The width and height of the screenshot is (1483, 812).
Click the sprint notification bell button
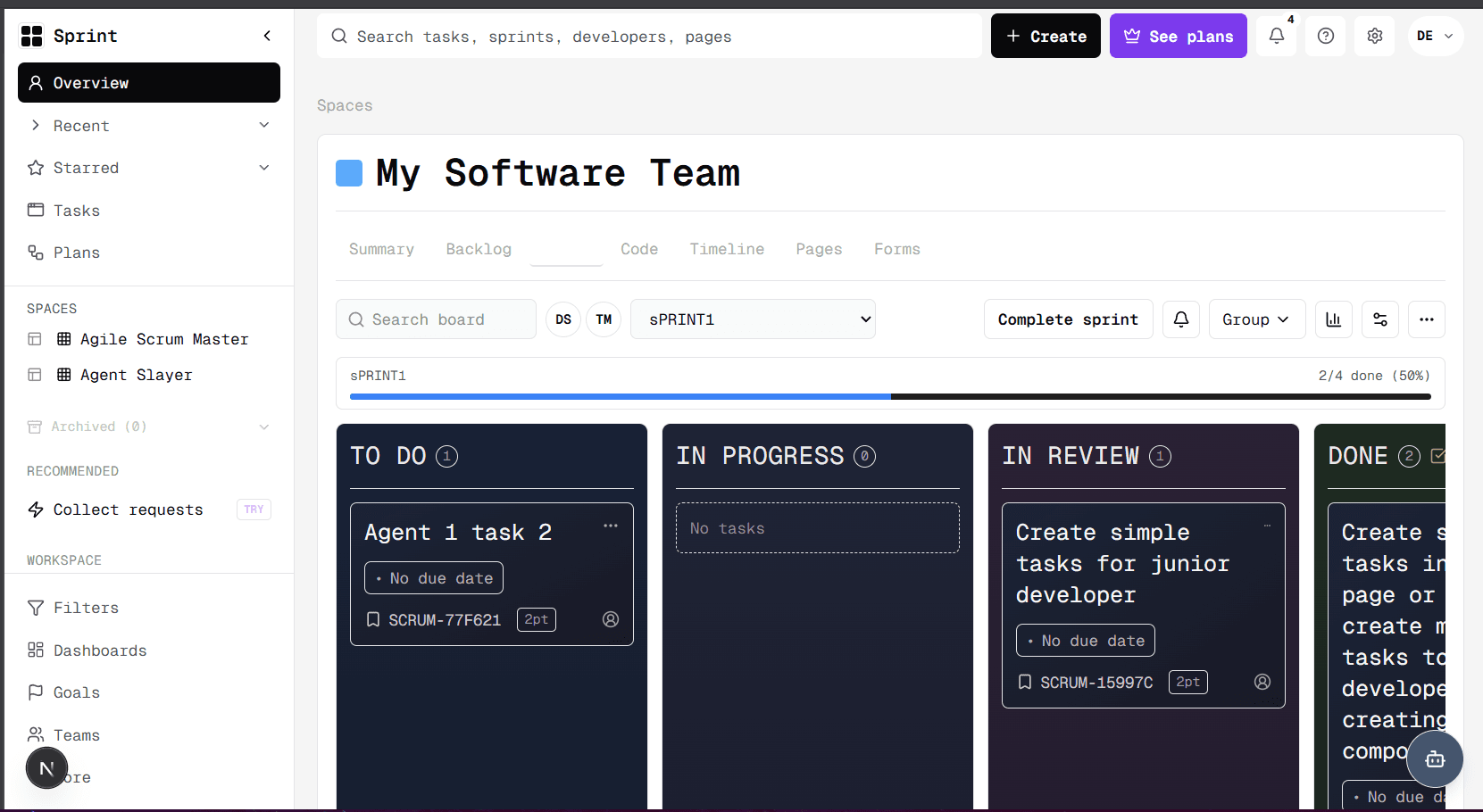pos(1181,319)
